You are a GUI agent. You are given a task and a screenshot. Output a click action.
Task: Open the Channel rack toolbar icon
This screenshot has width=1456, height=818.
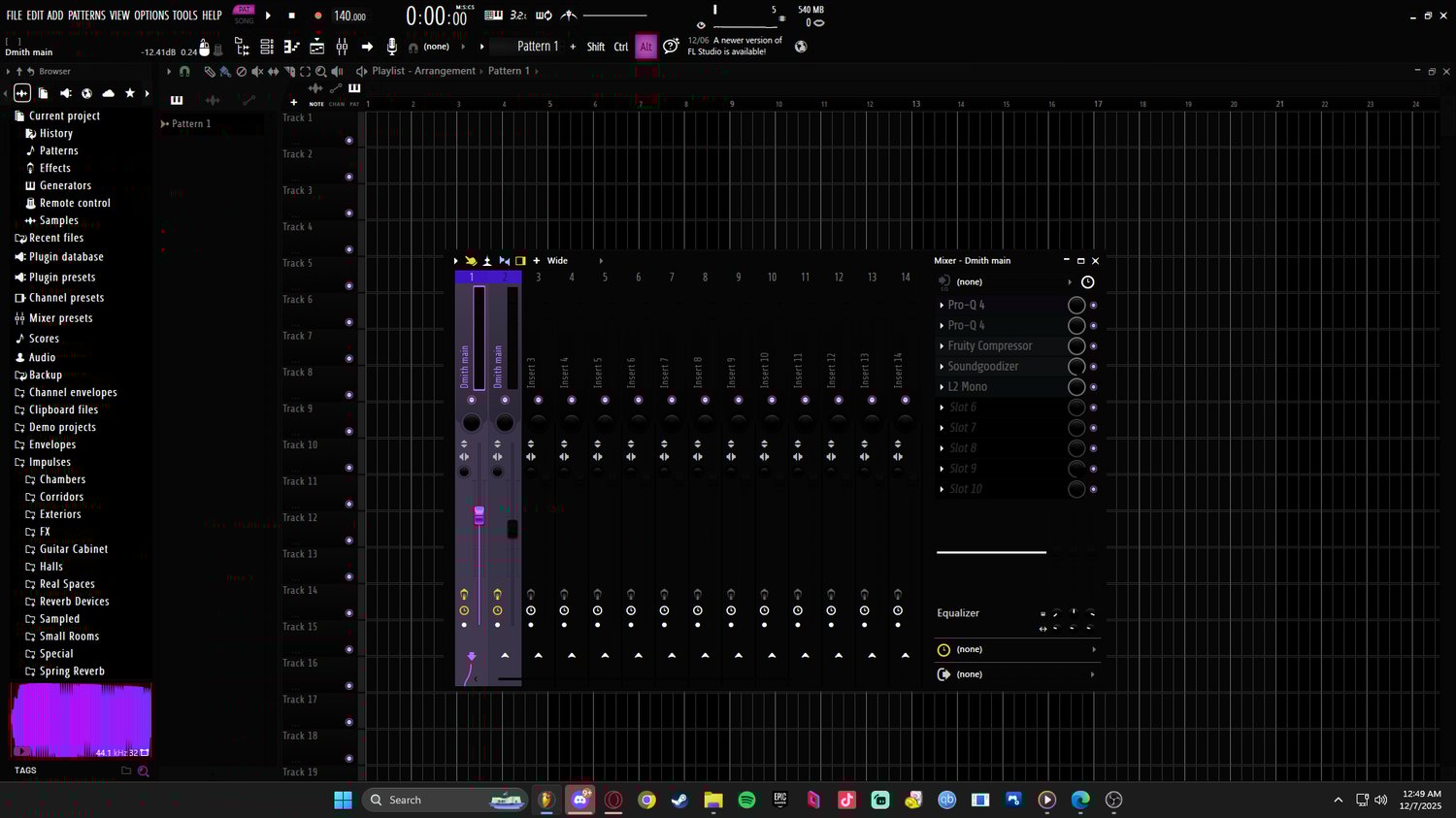266,47
